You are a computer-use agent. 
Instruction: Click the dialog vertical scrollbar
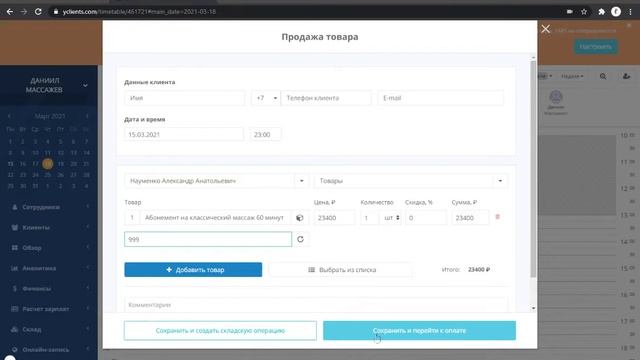click(533, 169)
